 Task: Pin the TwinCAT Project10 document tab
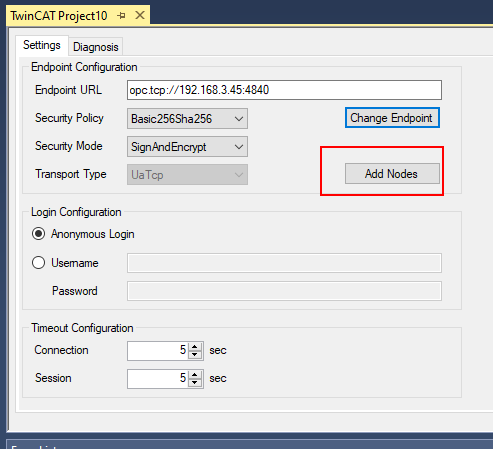click(122, 15)
